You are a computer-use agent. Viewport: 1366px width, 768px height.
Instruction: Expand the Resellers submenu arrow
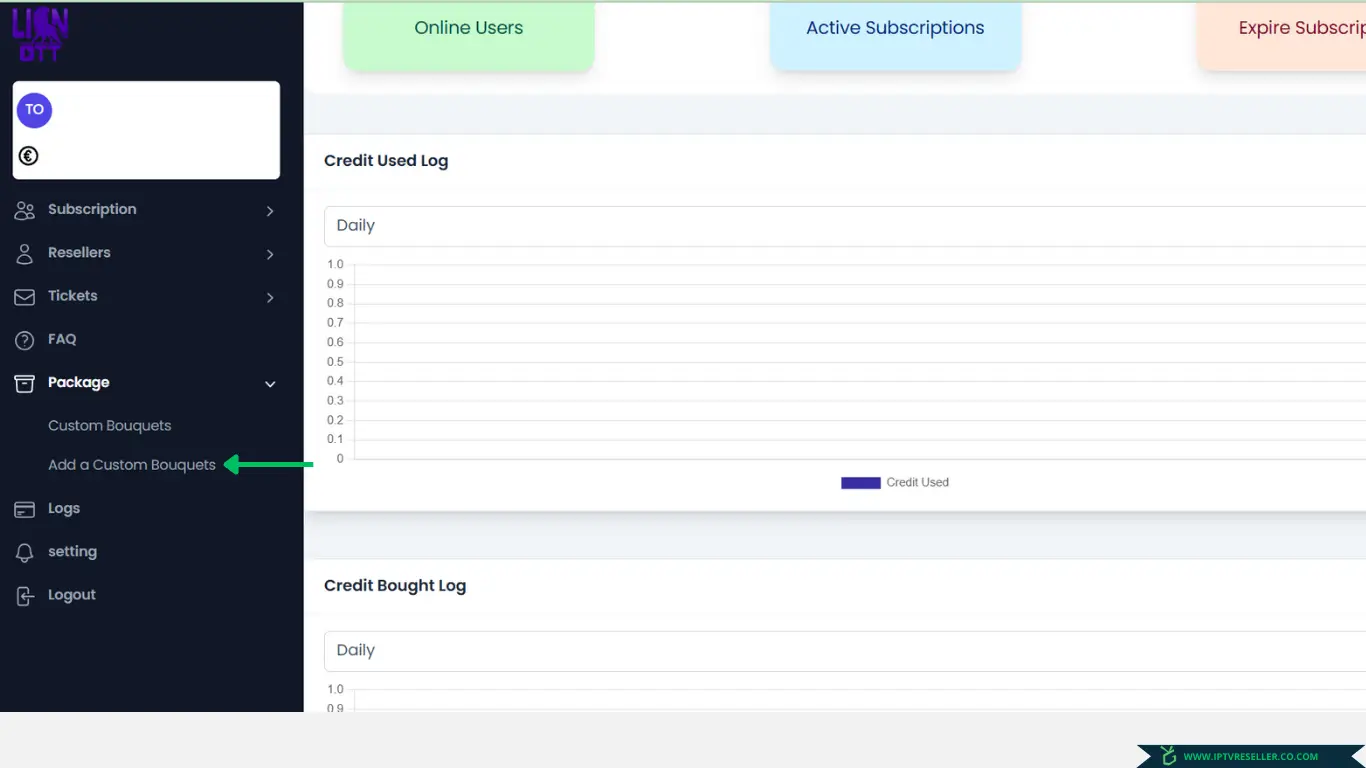270,254
